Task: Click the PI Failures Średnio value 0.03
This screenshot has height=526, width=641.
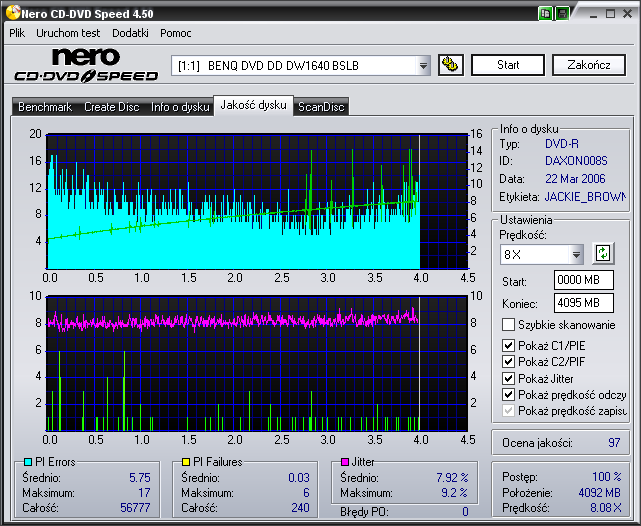Action: click(298, 477)
